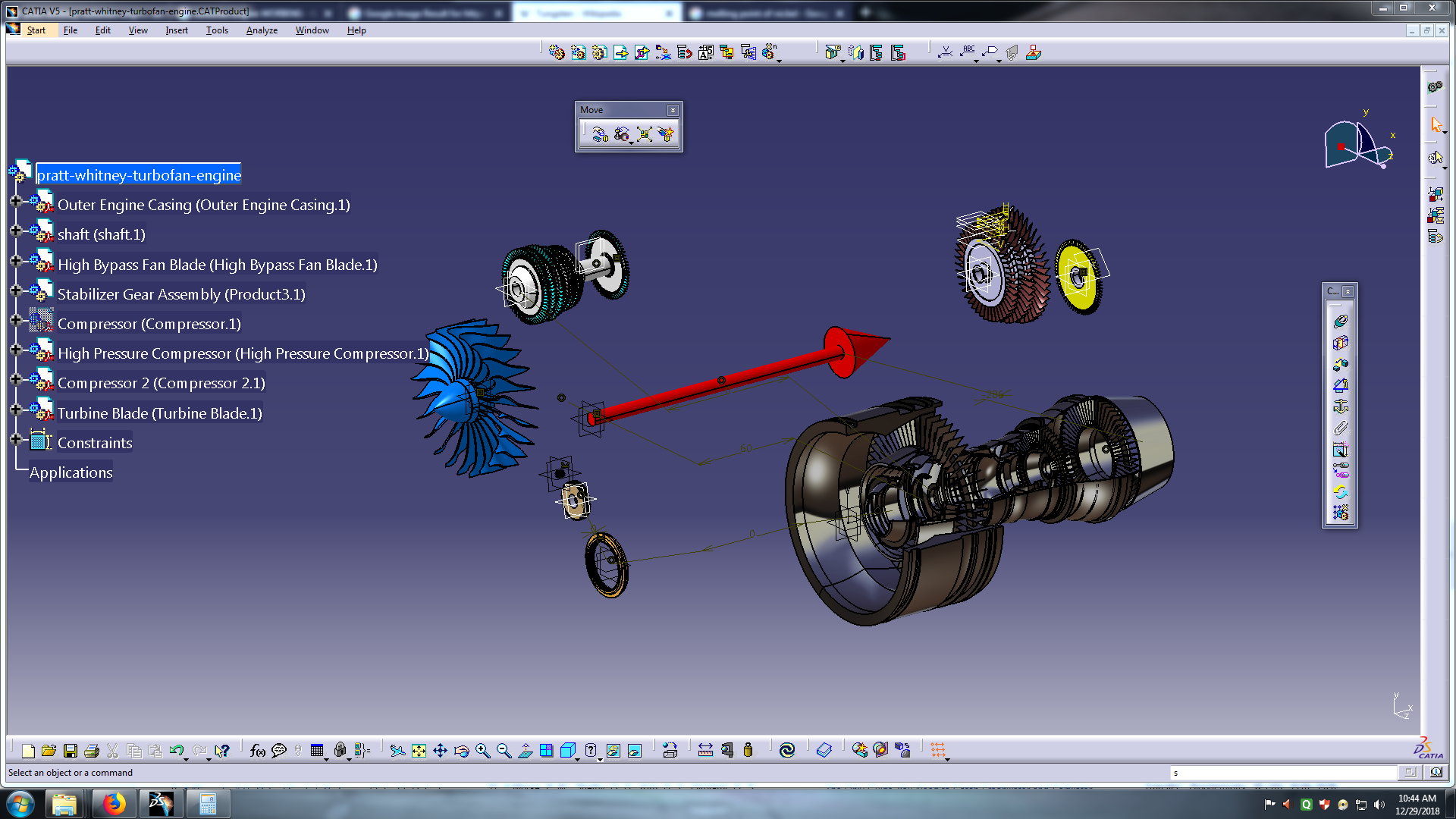Expand the Constraints tree node
This screenshot has height=819, width=1456.
(17, 439)
